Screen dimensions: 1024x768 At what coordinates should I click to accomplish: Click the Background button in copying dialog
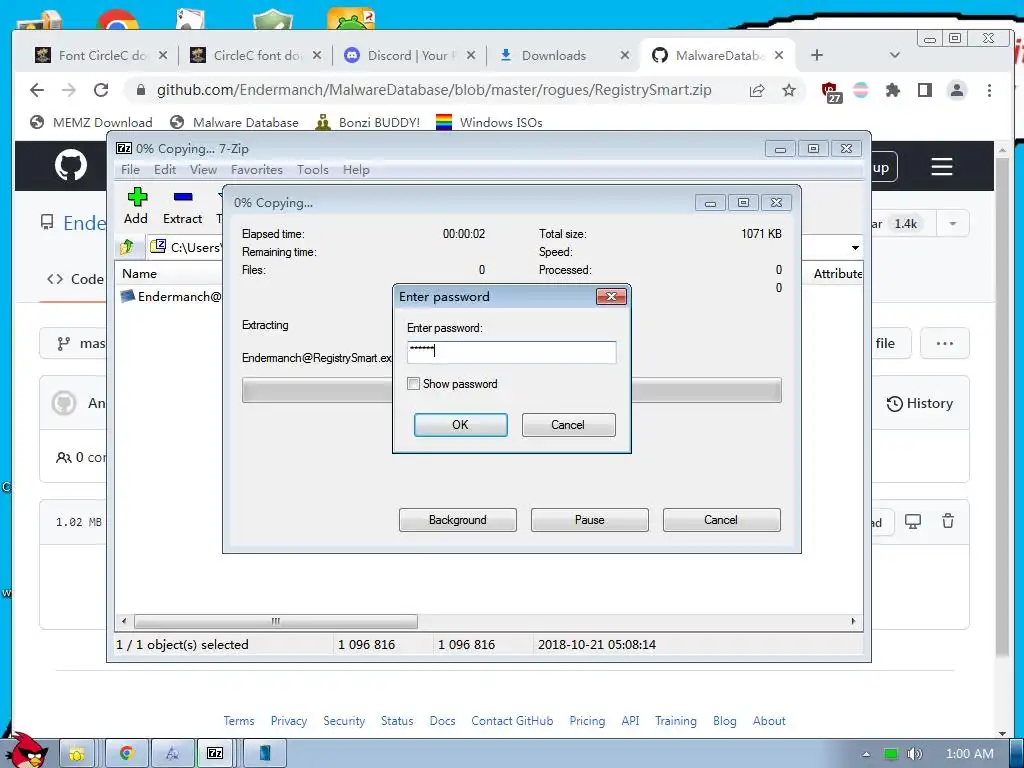[x=457, y=520]
